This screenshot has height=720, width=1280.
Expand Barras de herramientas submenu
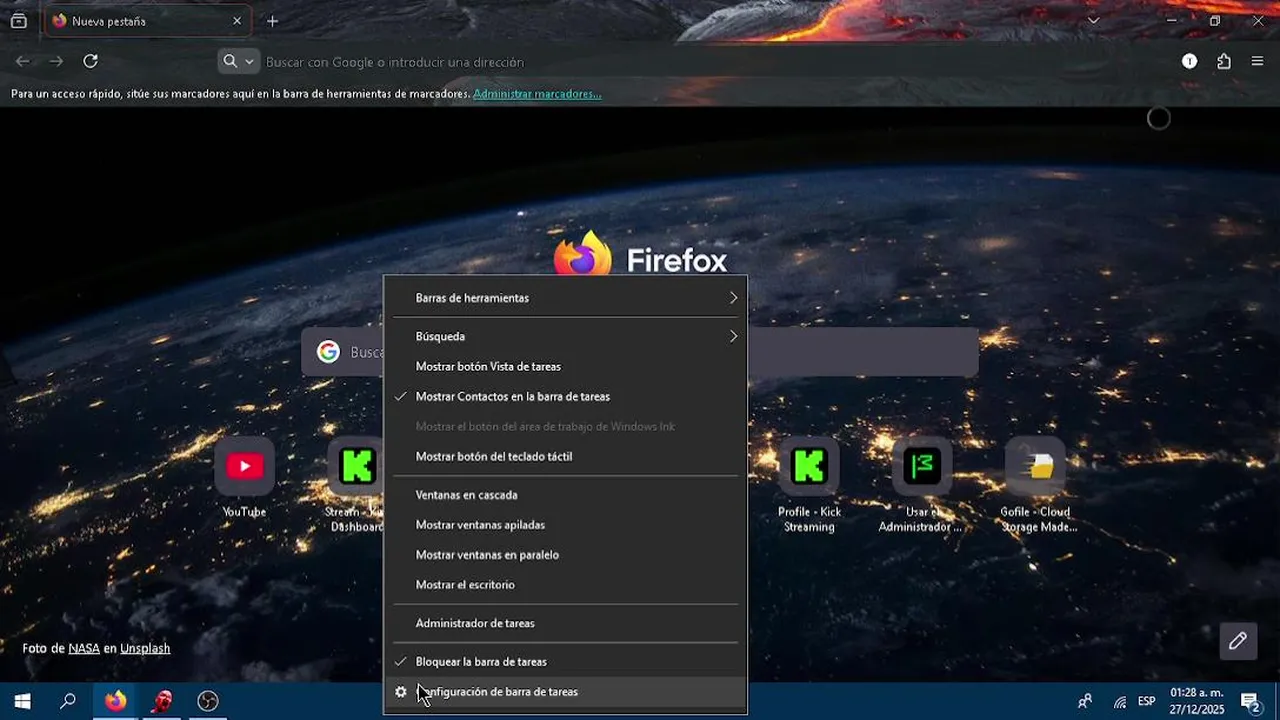(x=565, y=298)
